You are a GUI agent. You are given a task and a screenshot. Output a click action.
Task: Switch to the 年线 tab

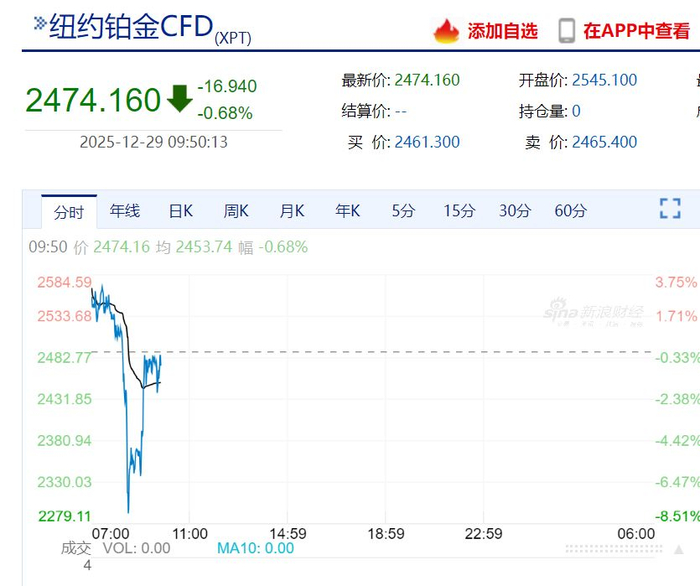(125, 211)
